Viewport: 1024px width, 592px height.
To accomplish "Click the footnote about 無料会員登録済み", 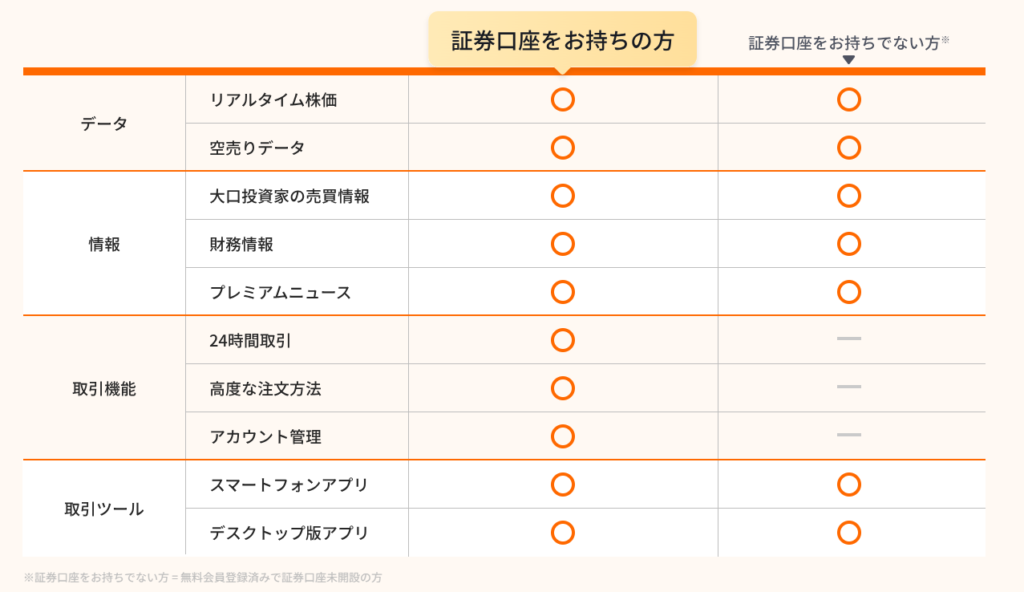I will point(202,577).
